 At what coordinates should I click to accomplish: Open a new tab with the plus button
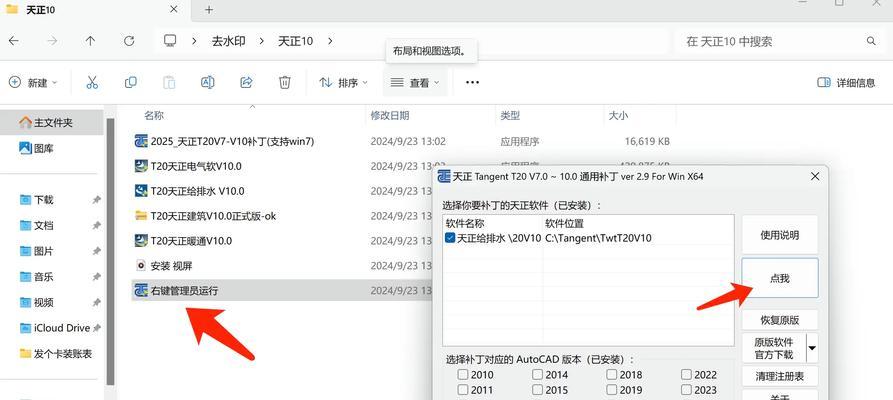[209, 9]
